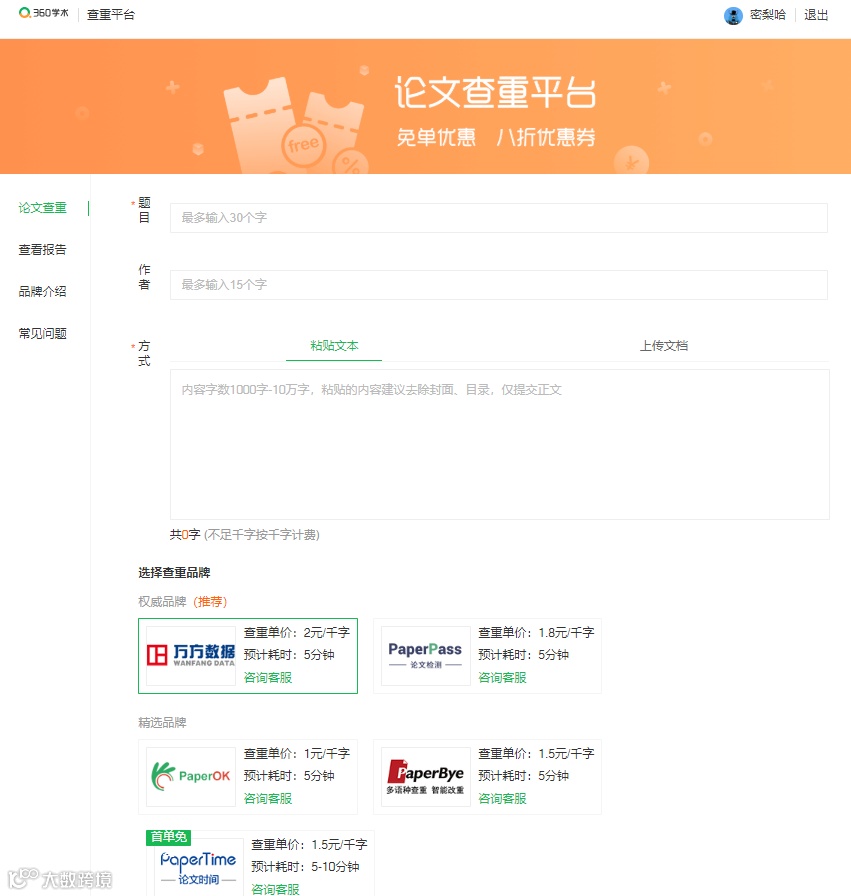851x896 pixels.
Task: Open 查重平台 header link
Action: pyautogui.click(x=111, y=15)
